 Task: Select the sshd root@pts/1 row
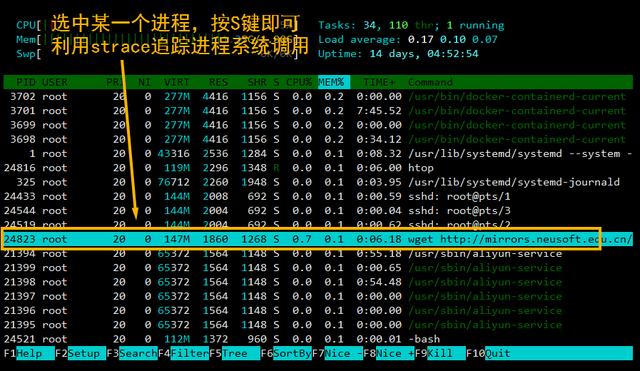pyautogui.click(x=318, y=197)
